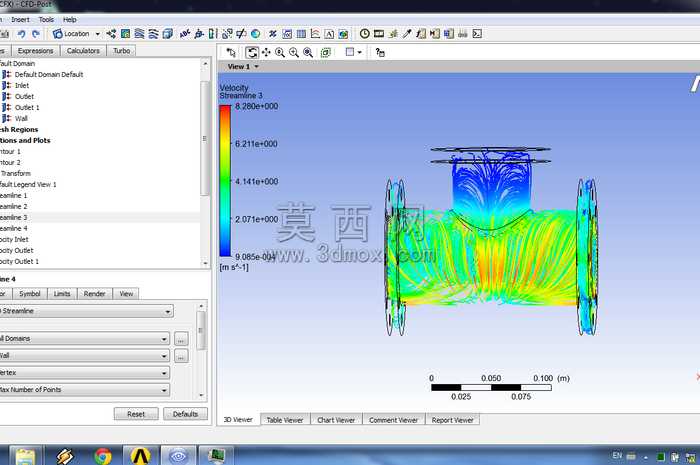The width and height of the screenshot is (700, 465).
Task: Insert a new Table
Action: (x=301, y=34)
